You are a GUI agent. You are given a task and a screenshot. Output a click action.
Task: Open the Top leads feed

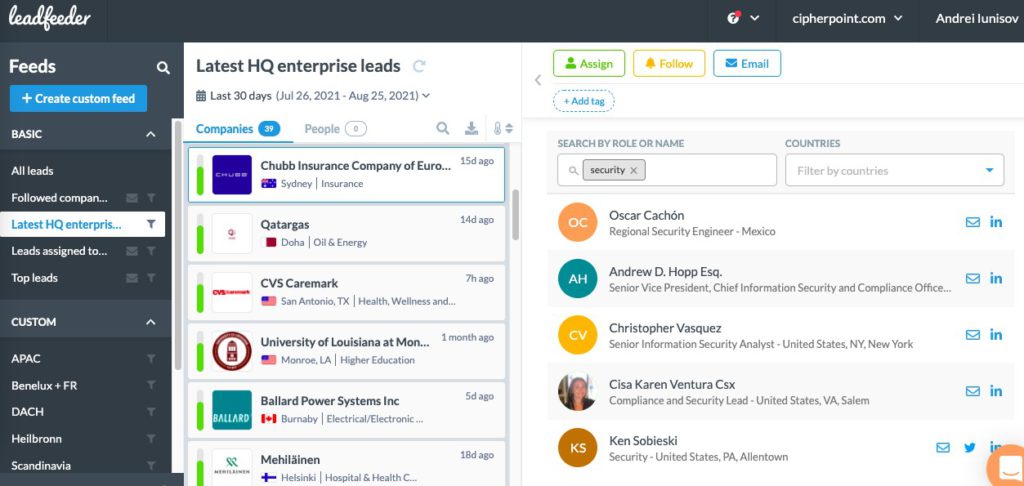point(35,278)
